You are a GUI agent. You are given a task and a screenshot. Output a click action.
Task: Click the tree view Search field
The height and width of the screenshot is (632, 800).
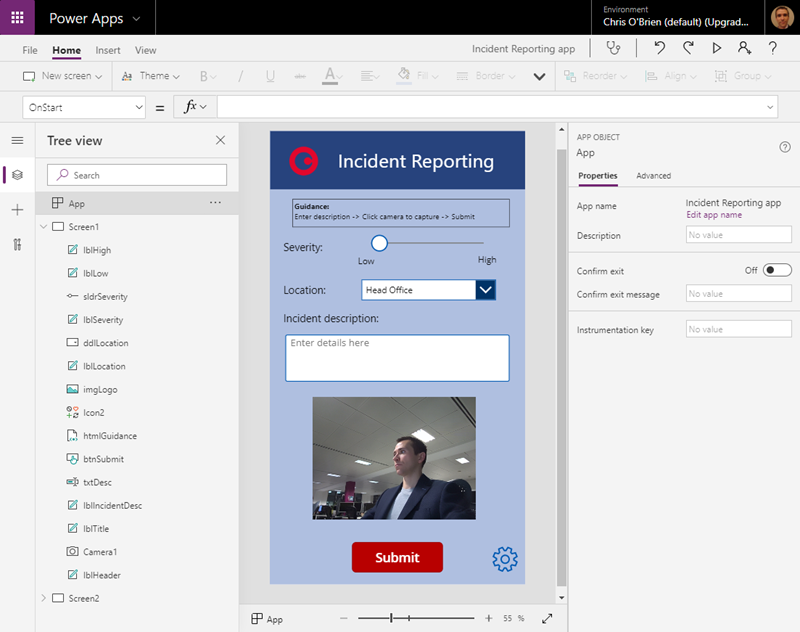click(x=137, y=175)
